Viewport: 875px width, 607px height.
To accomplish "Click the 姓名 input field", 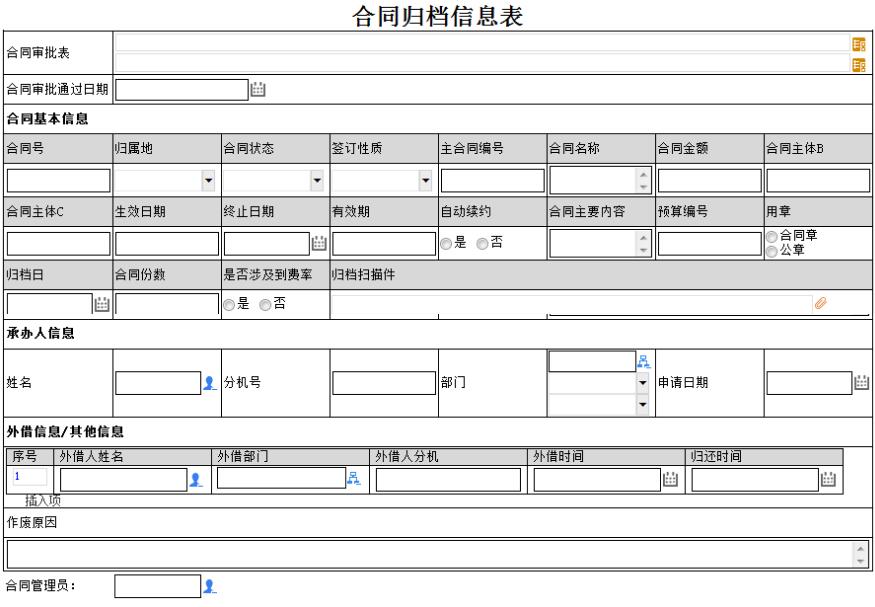I will pos(158,383).
